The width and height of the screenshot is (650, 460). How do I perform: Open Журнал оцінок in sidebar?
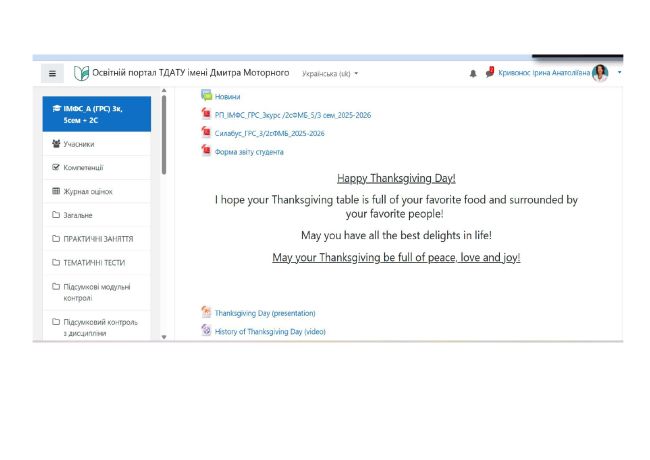97,191
